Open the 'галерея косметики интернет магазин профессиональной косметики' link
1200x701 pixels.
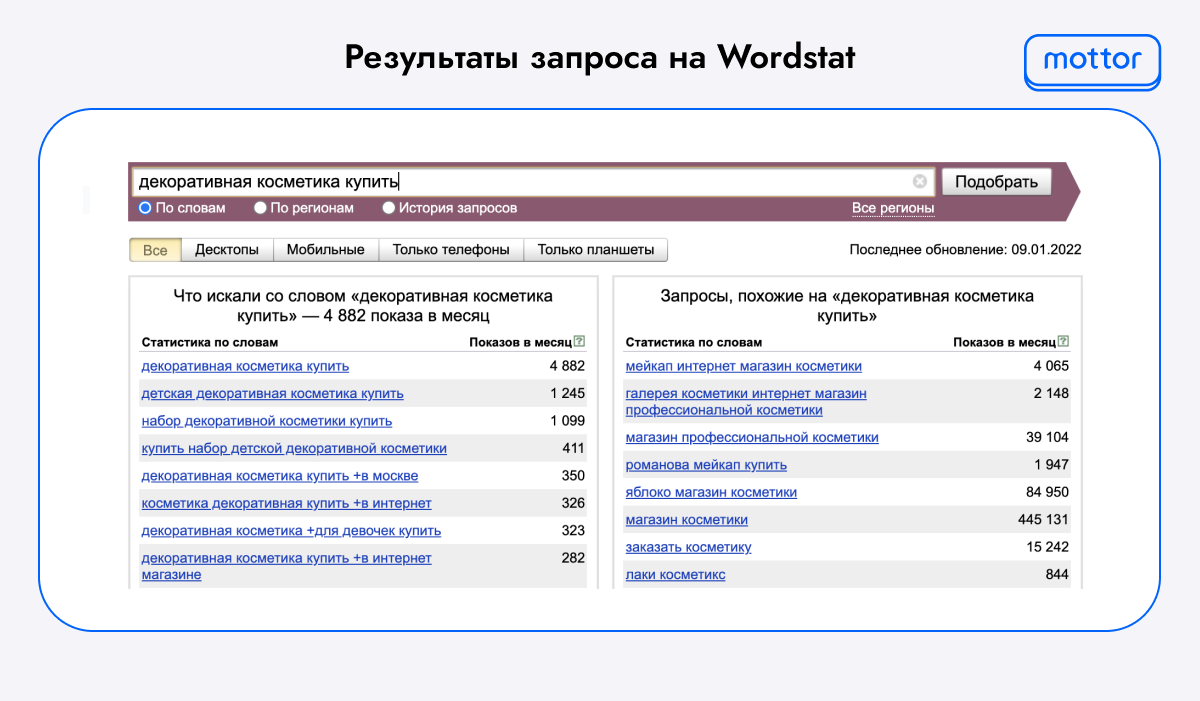(746, 401)
